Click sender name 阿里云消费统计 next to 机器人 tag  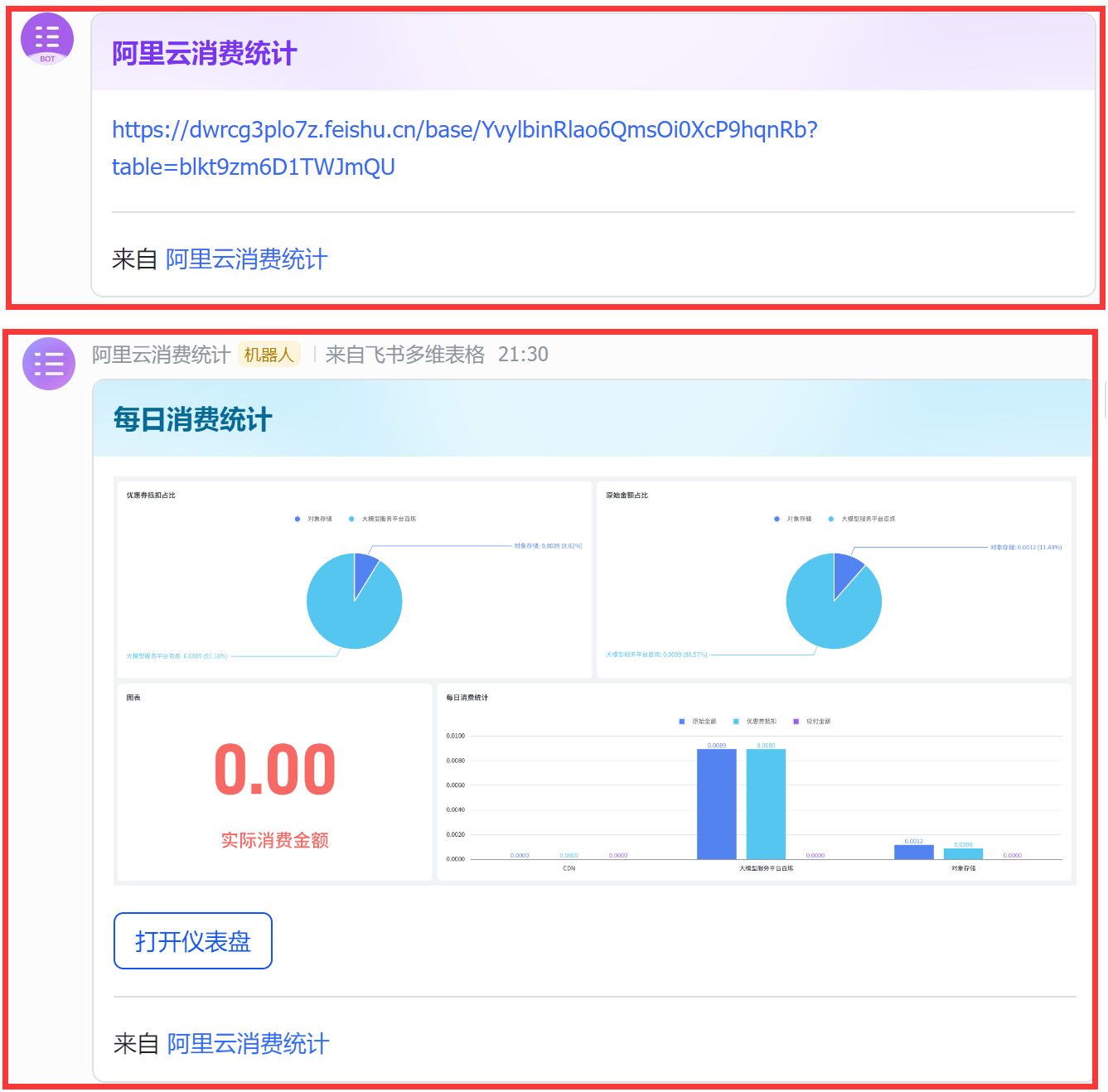click(161, 355)
